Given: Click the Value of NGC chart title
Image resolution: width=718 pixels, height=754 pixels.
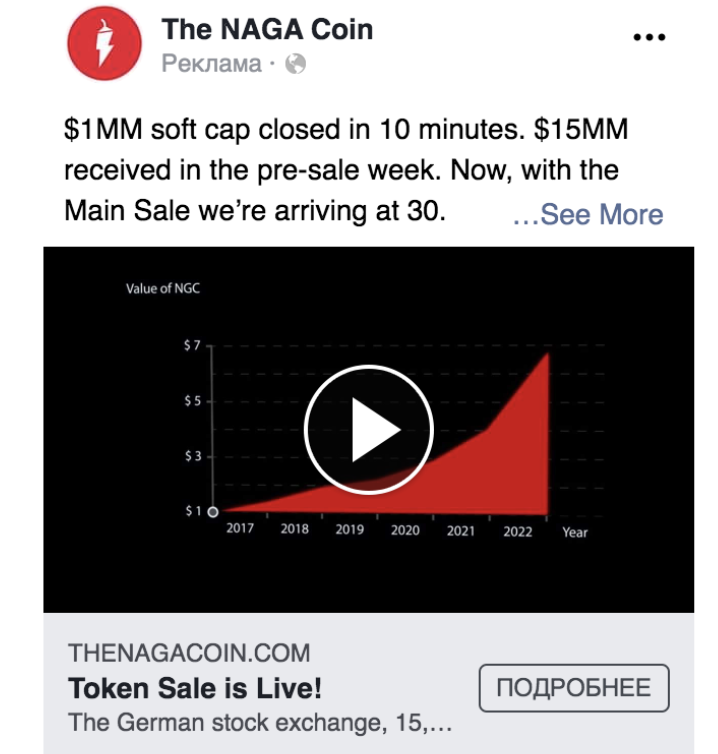Looking at the screenshot, I should click(x=163, y=289).
